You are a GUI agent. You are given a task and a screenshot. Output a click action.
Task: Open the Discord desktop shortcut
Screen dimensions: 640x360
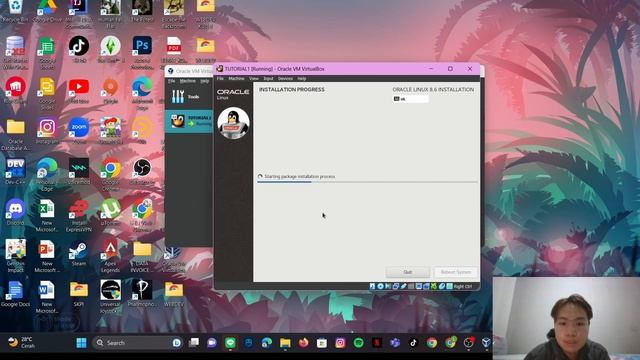pos(16,212)
